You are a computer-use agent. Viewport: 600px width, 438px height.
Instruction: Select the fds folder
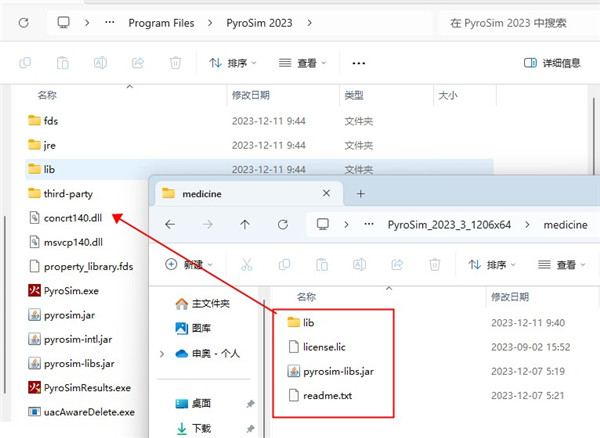[43, 121]
